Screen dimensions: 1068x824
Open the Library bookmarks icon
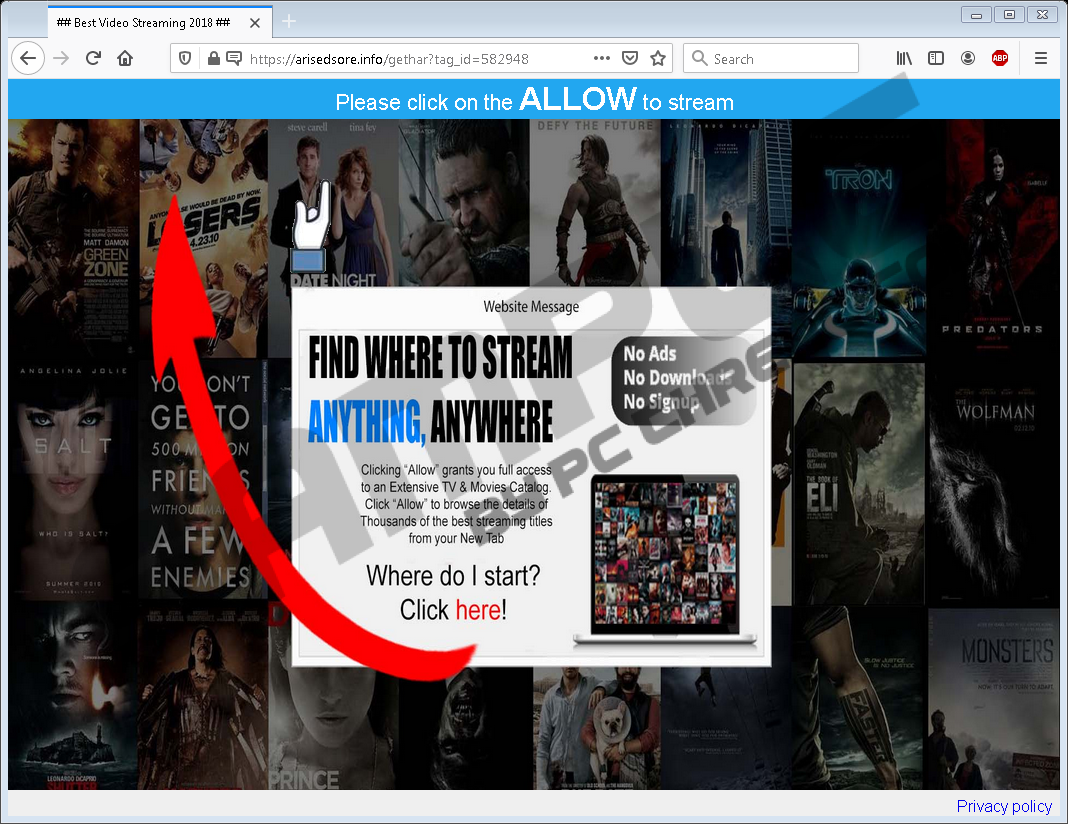(904, 59)
